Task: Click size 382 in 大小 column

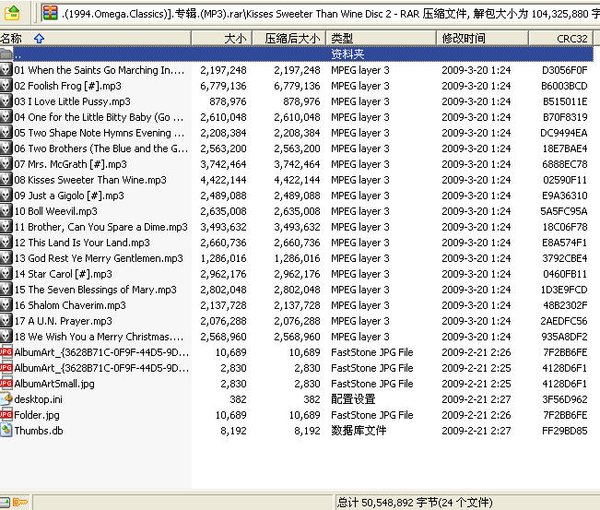Action: (x=238, y=399)
